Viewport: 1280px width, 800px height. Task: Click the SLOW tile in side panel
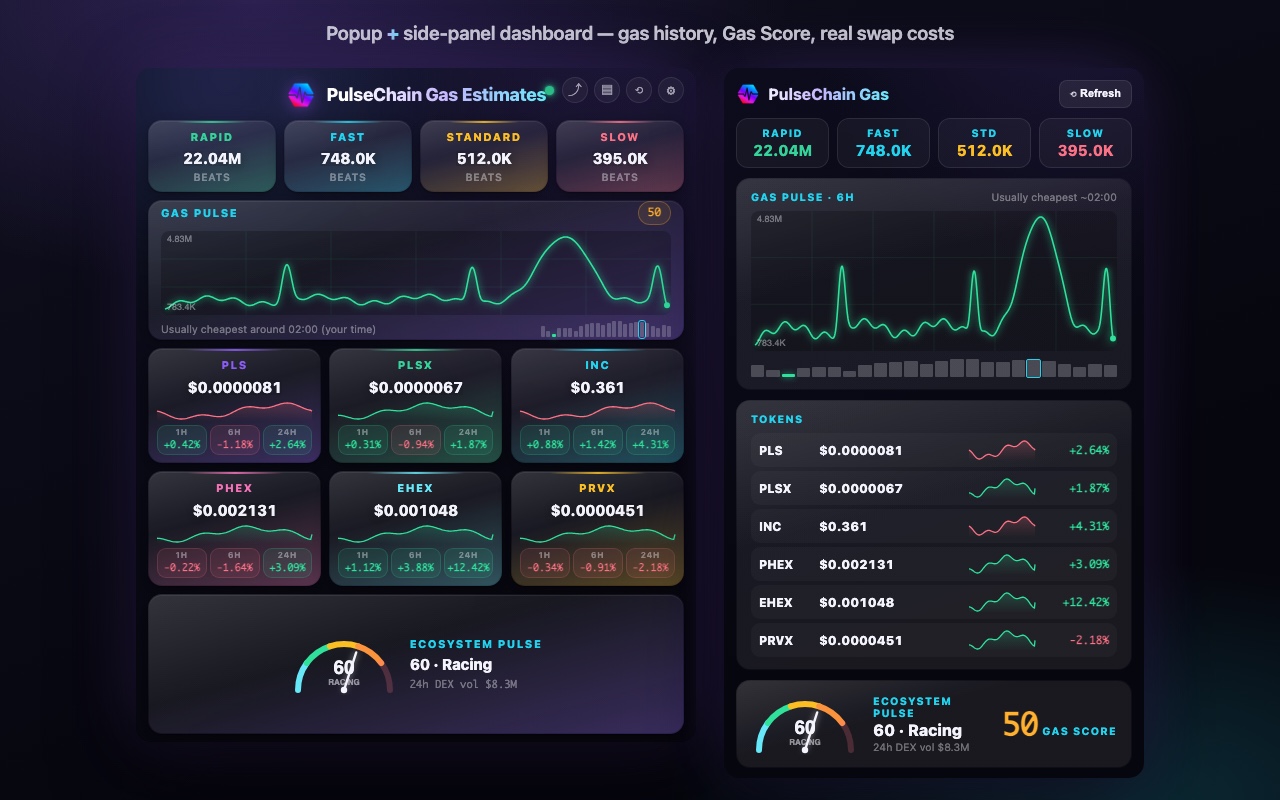pos(1085,143)
